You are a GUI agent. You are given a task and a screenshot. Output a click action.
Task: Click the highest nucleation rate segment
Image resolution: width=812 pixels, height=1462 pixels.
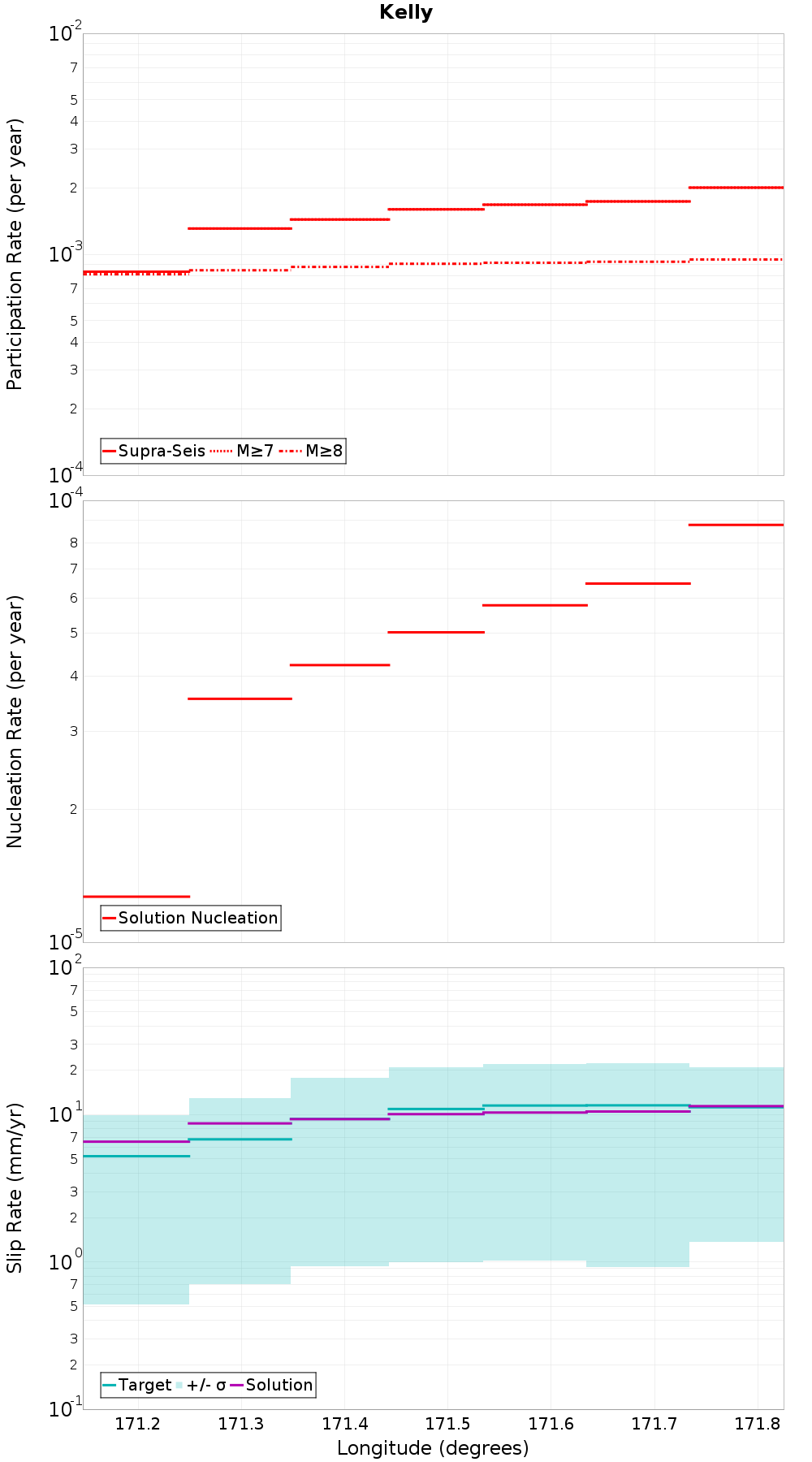[736, 525]
